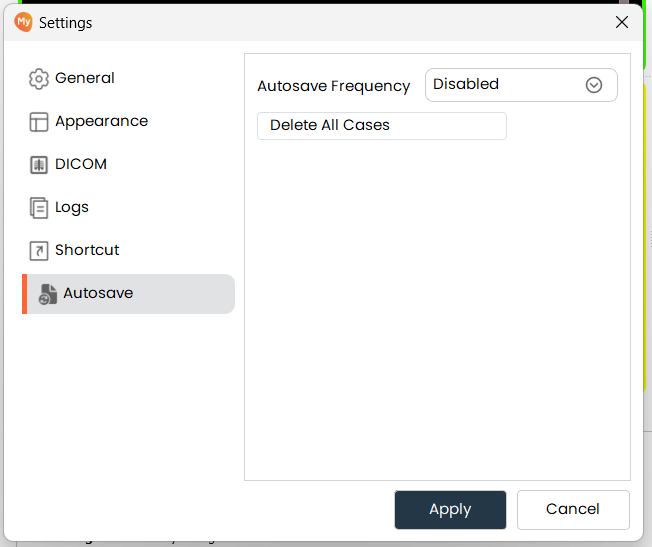652x547 pixels.
Task: Go to the DICOM settings section
Action: click(81, 164)
